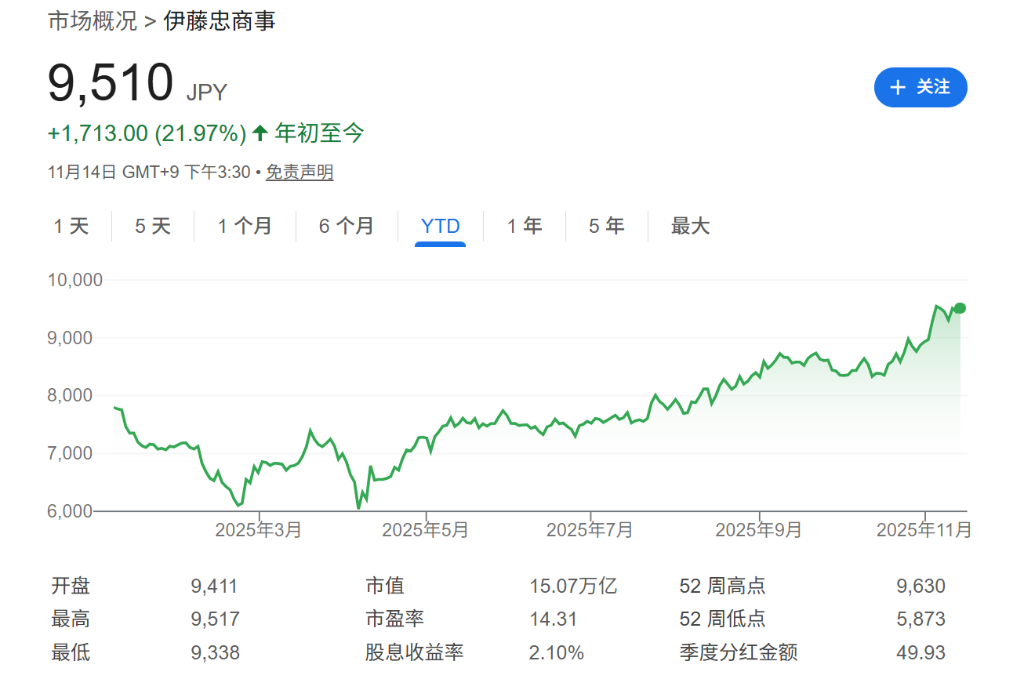Screen dimensions: 1024x682
Task: Click the green endpoint dot on chart
Action: [x=960, y=308]
